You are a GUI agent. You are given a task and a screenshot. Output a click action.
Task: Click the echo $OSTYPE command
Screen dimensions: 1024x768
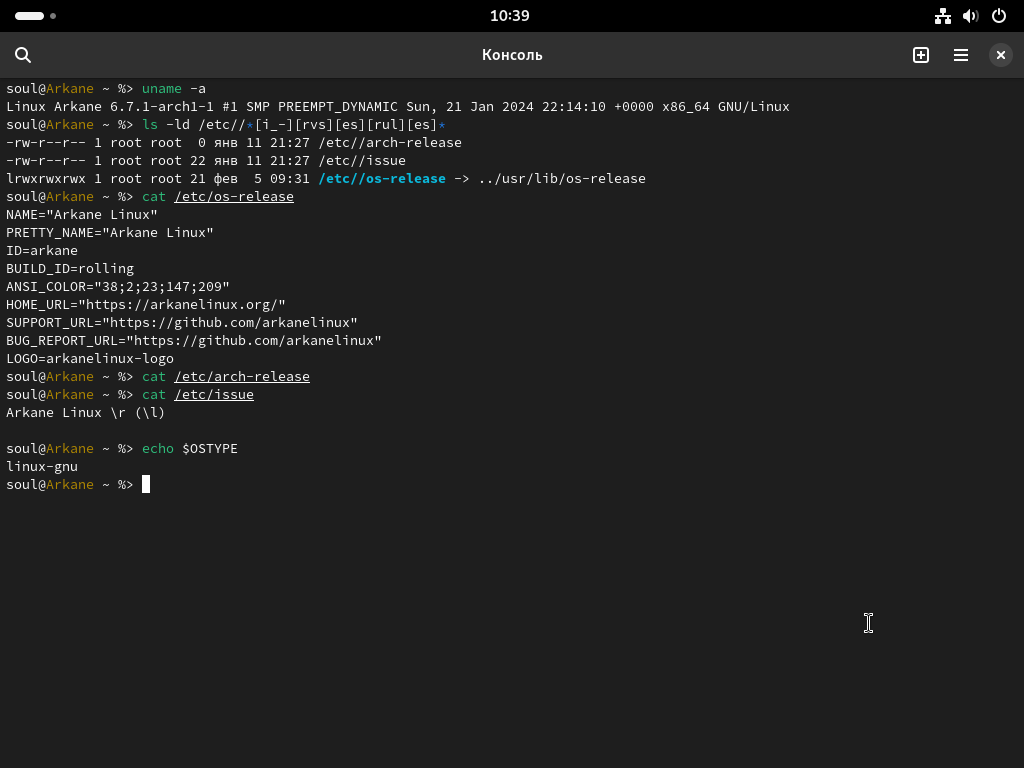[189, 449]
